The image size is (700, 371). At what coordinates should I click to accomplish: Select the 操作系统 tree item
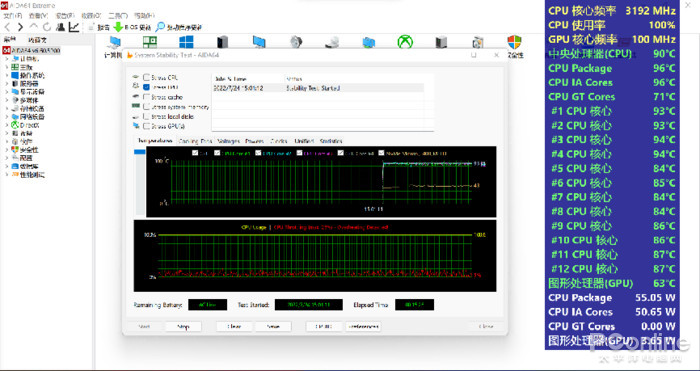click(x=32, y=75)
